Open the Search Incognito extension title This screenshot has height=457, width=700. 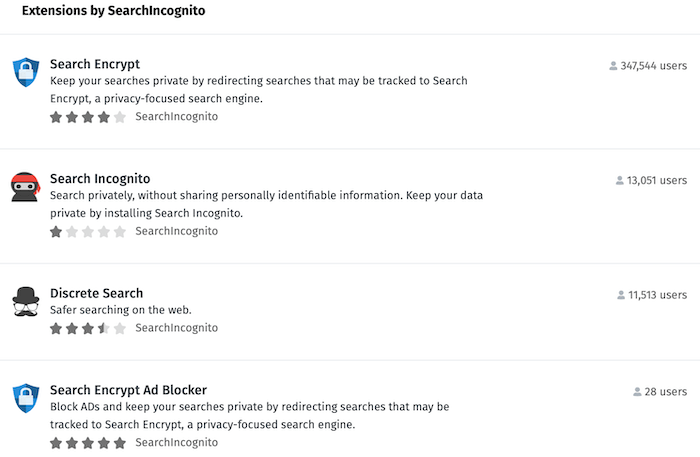tap(100, 179)
